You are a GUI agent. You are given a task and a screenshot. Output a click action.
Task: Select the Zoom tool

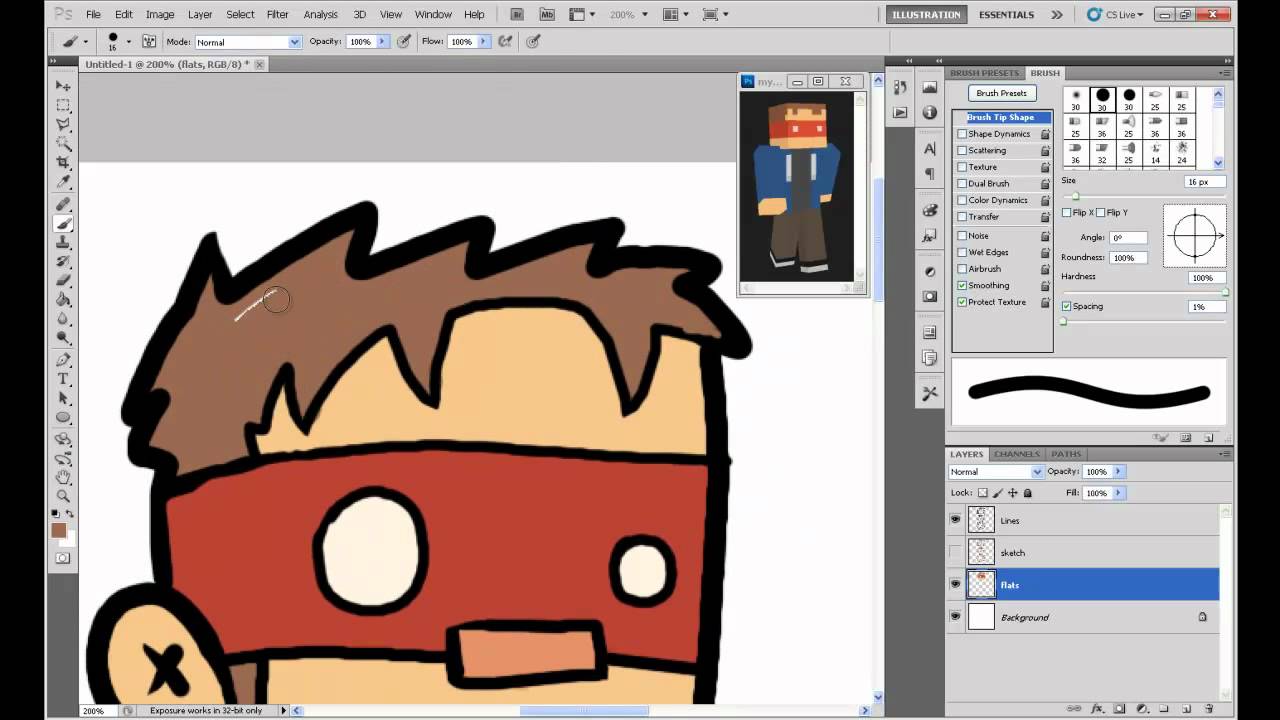pos(63,495)
